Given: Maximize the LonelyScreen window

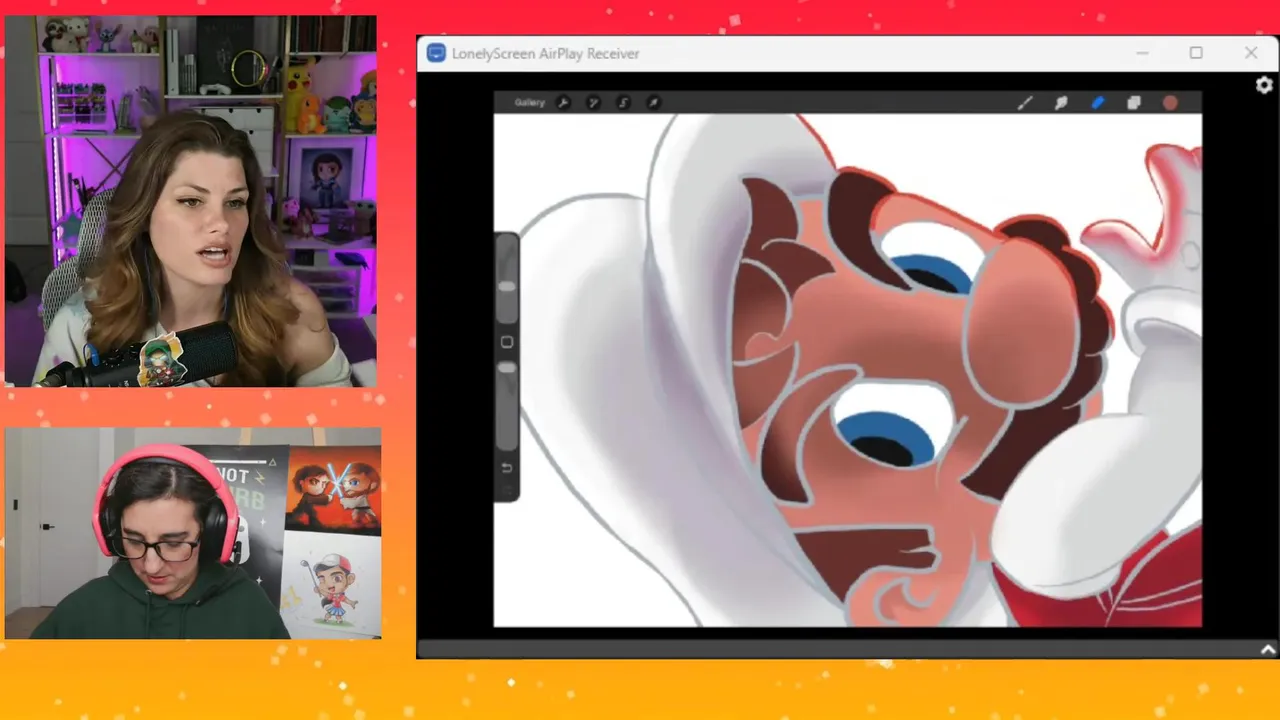Looking at the screenshot, I should coord(1196,53).
